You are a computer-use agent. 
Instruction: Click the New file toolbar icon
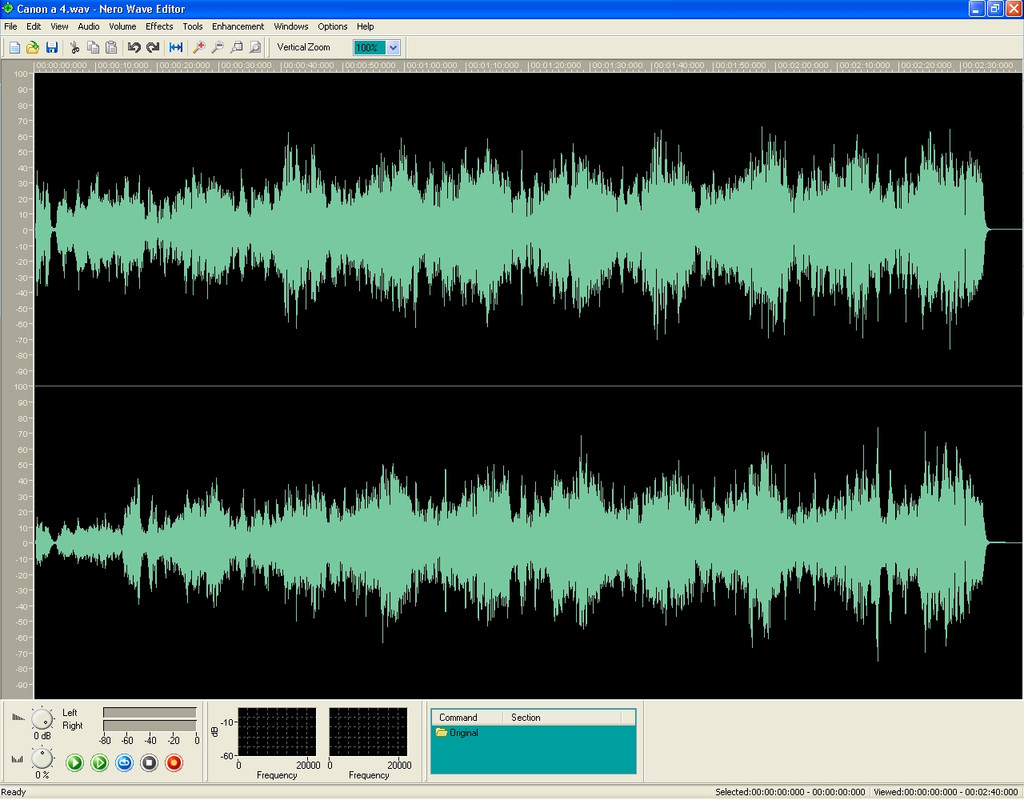(14, 48)
